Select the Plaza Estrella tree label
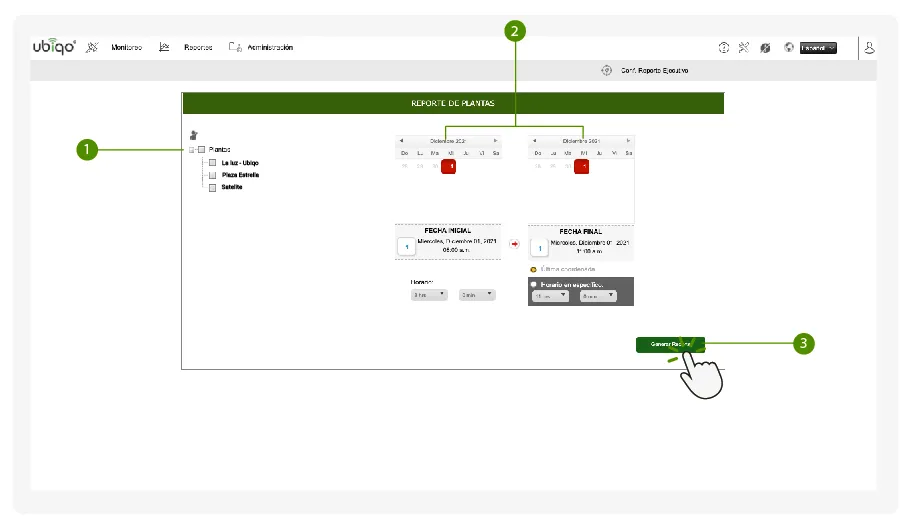912x523 pixels. 240,175
